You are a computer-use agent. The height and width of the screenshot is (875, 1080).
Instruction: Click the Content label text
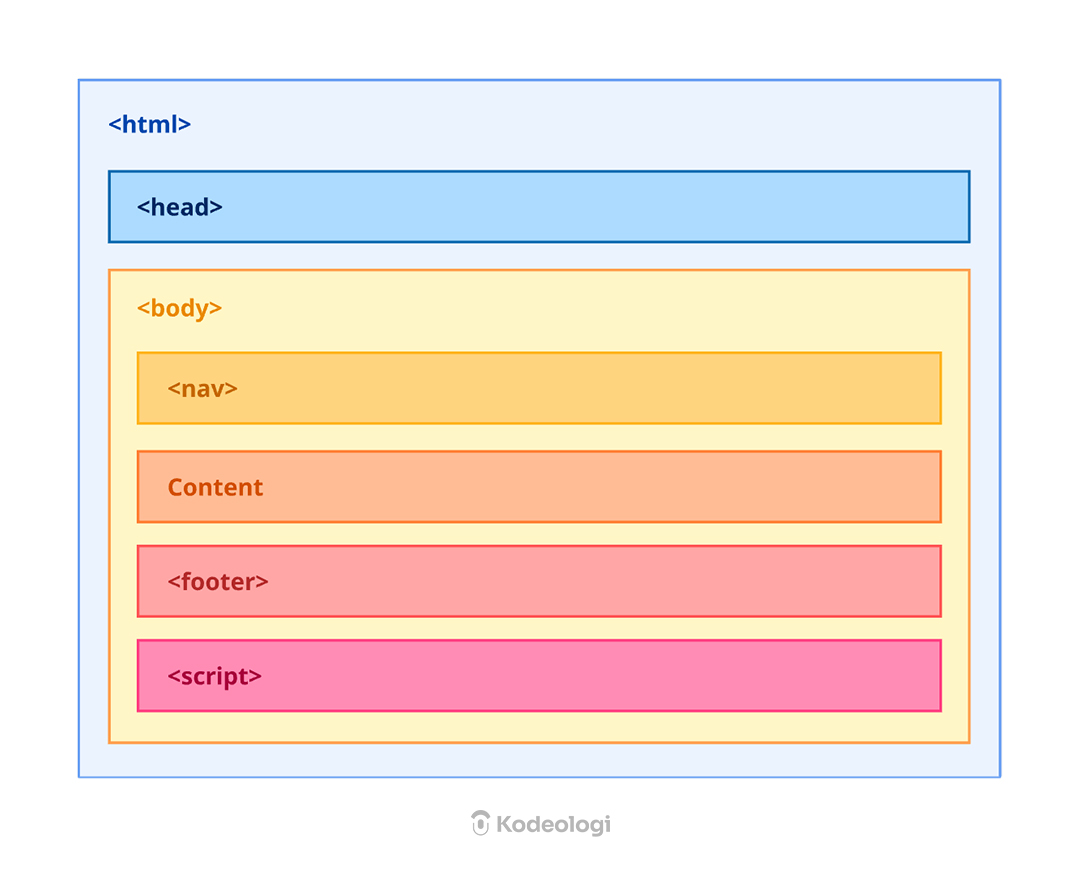[x=215, y=487]
